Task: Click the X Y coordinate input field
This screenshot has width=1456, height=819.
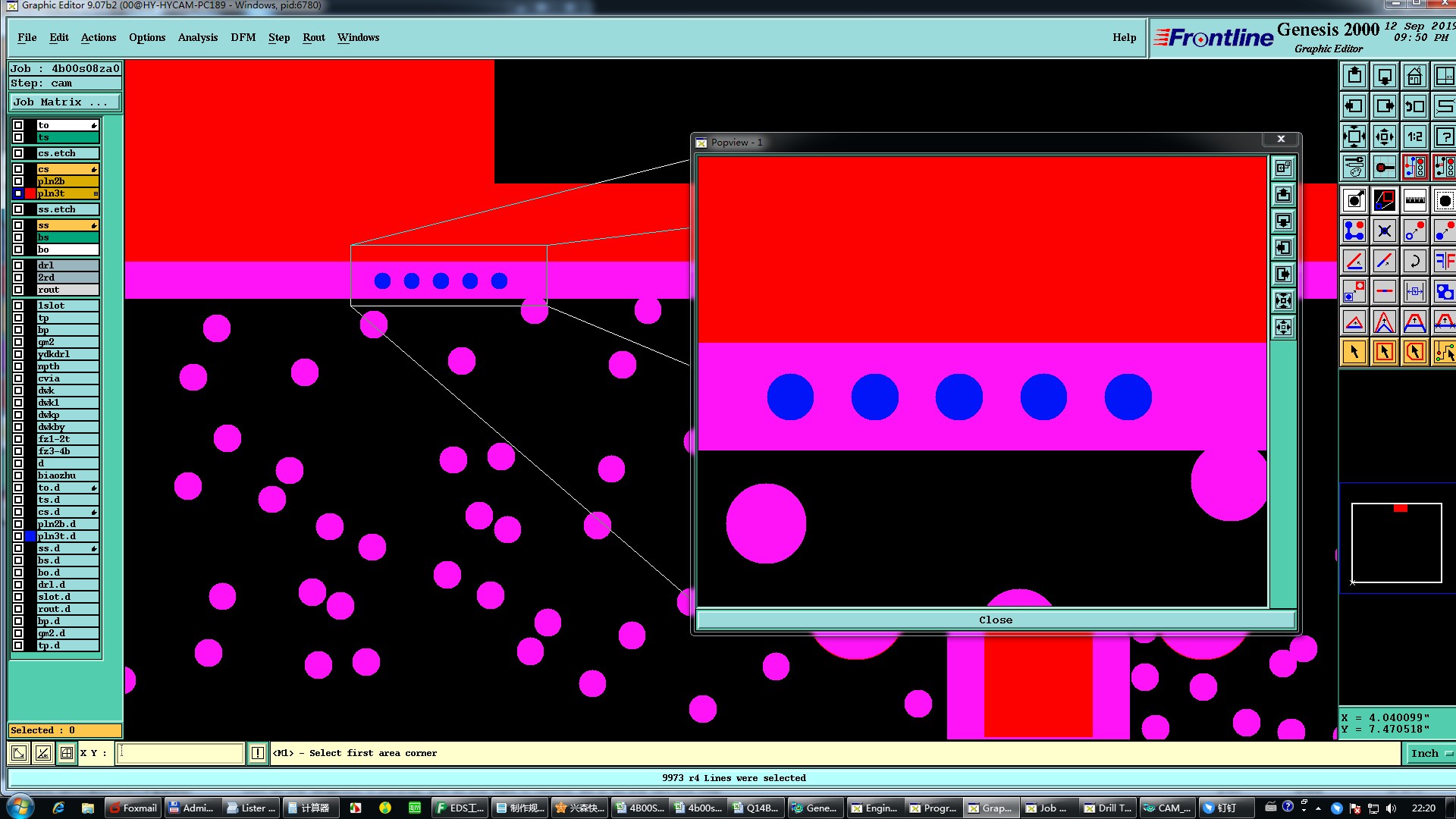Action: coord(180,753)
